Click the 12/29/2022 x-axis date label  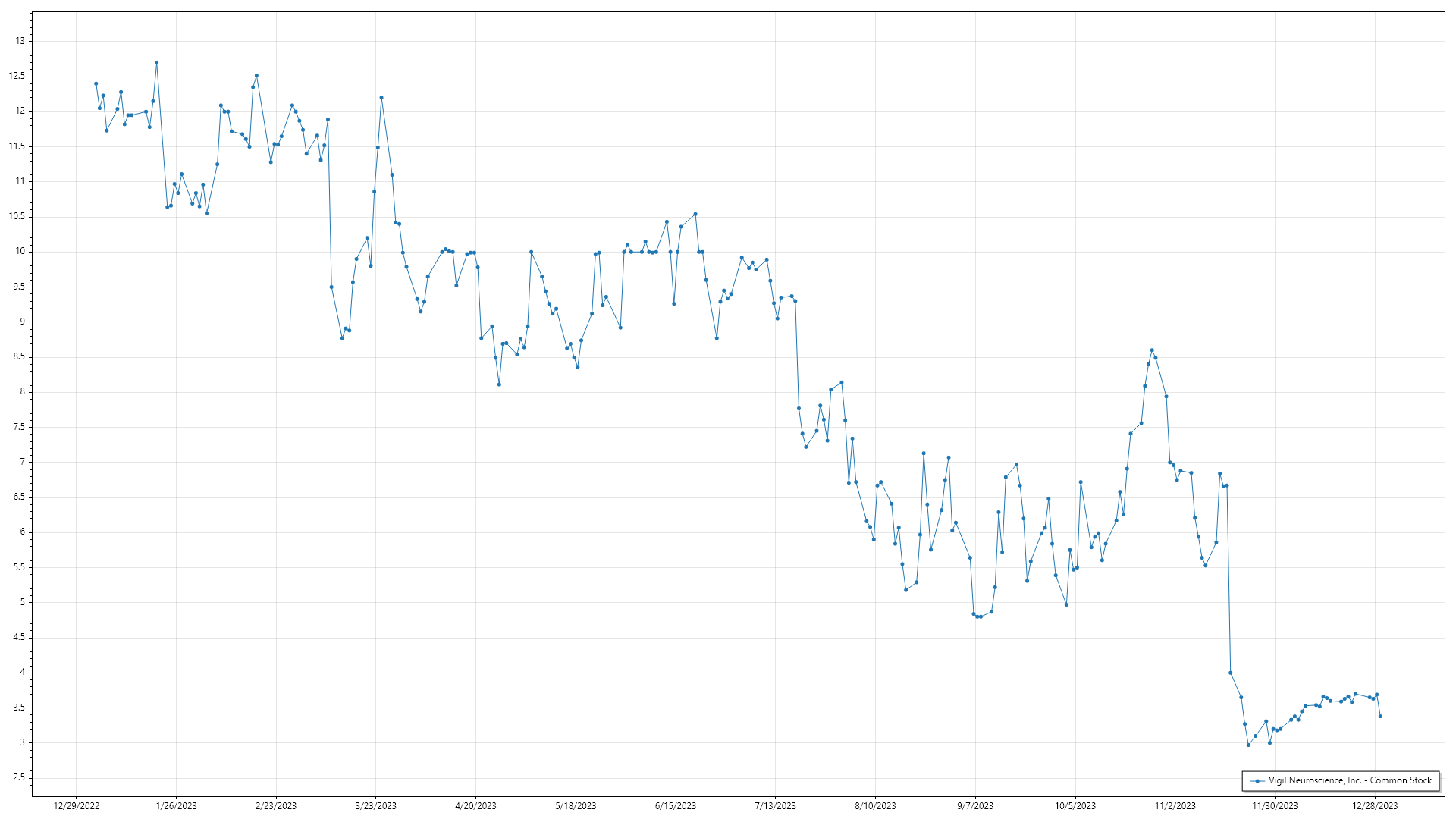(77, 806)
